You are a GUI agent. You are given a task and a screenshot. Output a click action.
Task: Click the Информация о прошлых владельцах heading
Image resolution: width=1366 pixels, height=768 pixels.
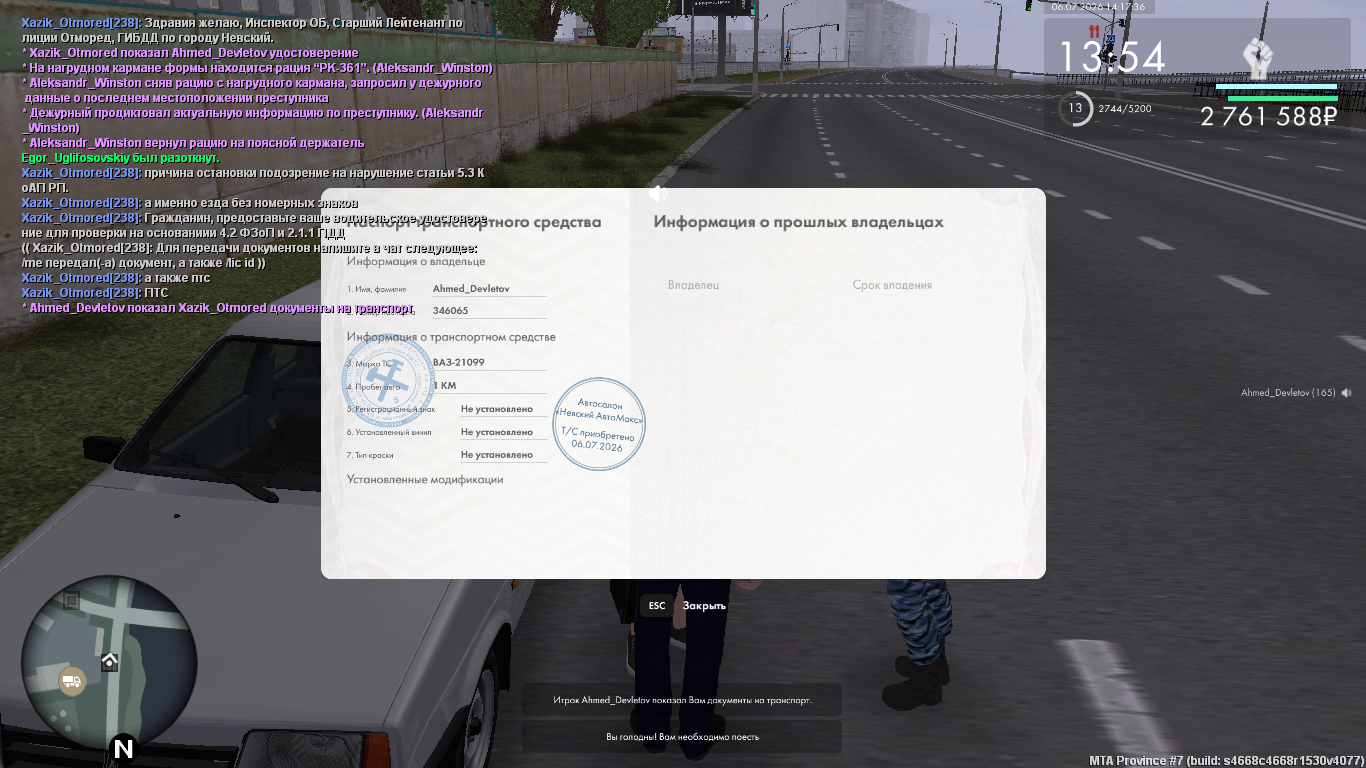(799, 222)
